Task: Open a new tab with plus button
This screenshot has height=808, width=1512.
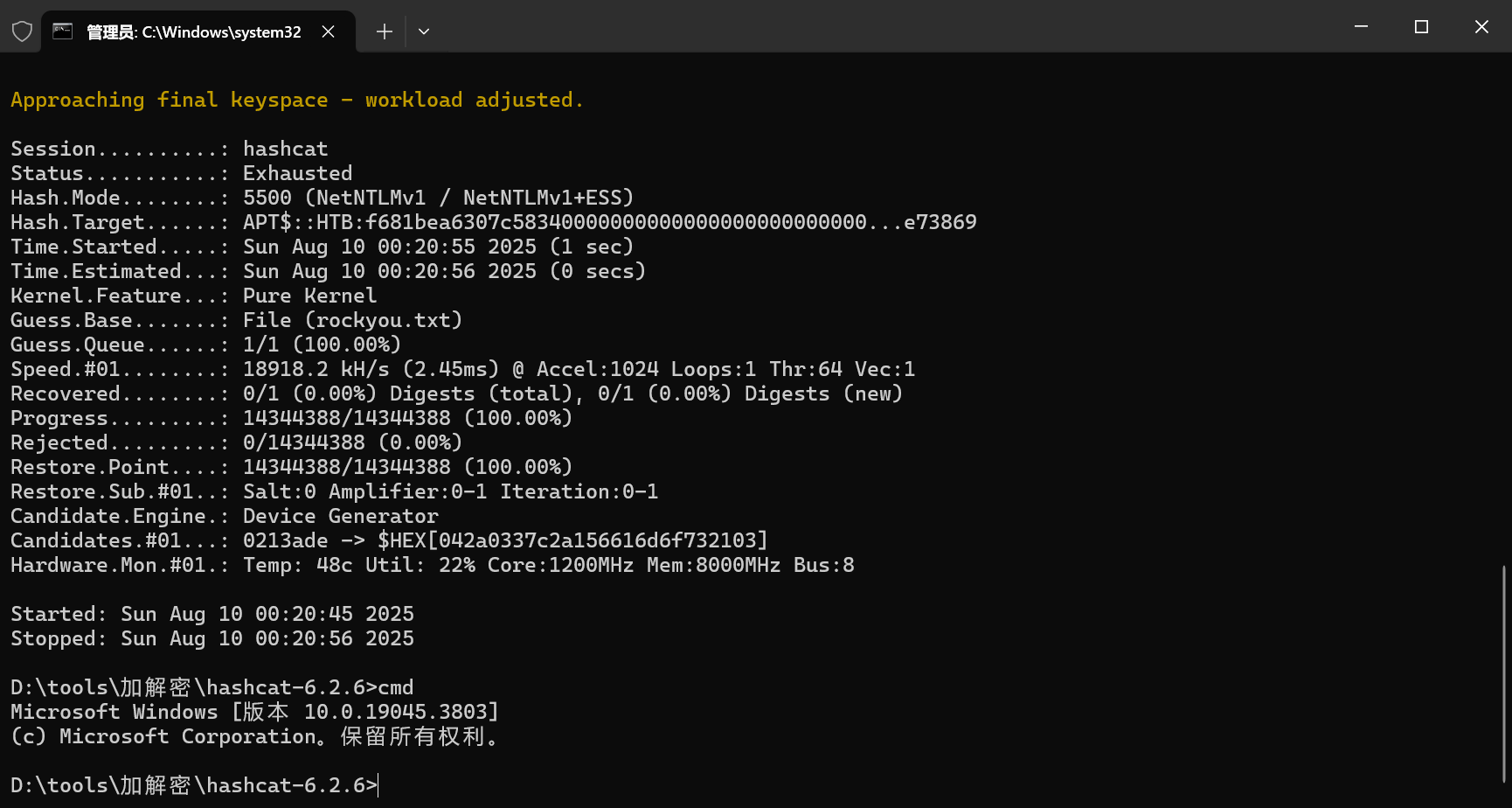Action: coord(385,31)
